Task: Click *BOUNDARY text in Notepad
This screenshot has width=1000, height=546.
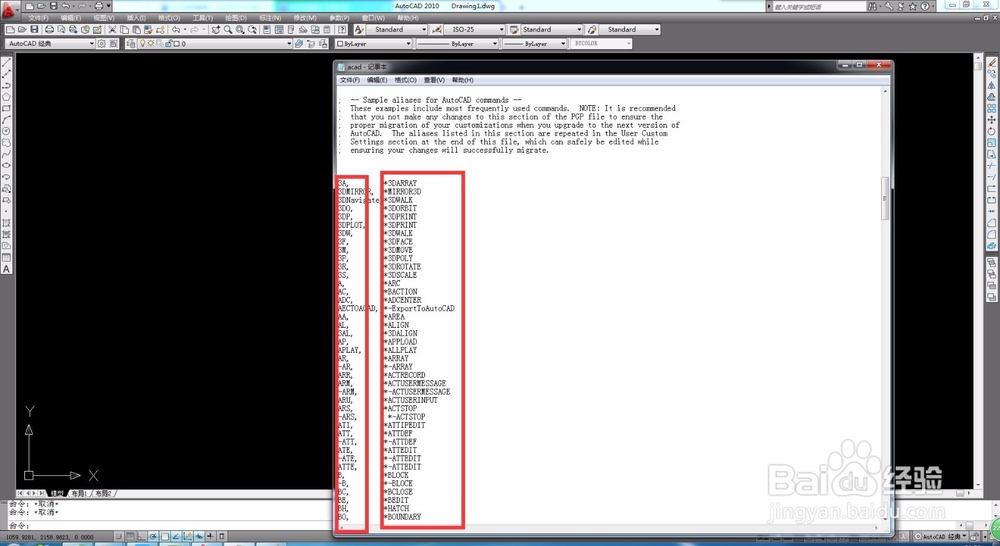Action: [402, 517]
